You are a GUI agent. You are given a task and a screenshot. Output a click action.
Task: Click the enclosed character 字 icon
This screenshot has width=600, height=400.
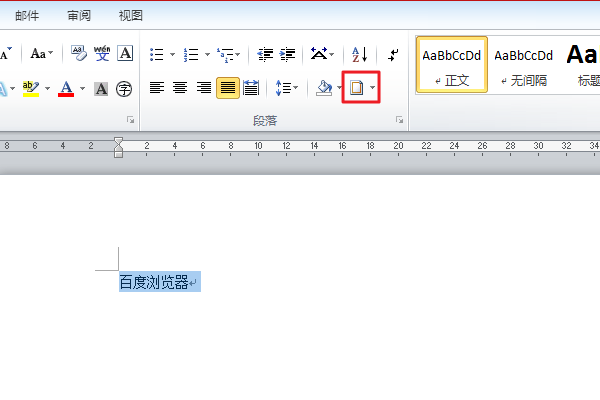[x=124, y=89]
